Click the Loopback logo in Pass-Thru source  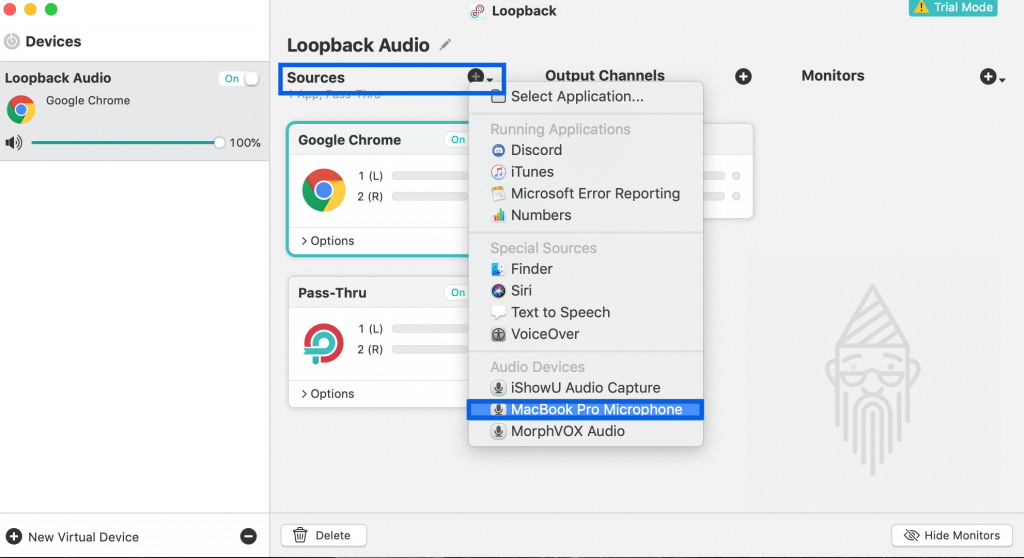coord(323,343)
